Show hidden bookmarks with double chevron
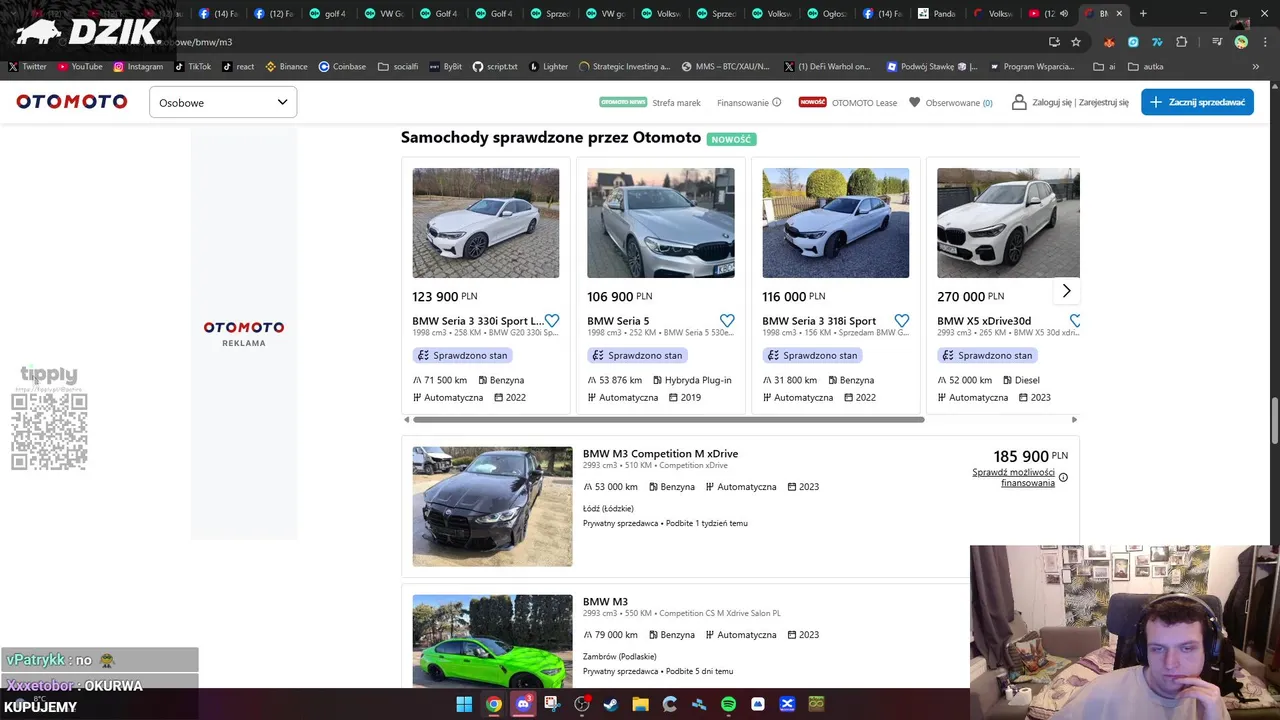 (1256, 67)
